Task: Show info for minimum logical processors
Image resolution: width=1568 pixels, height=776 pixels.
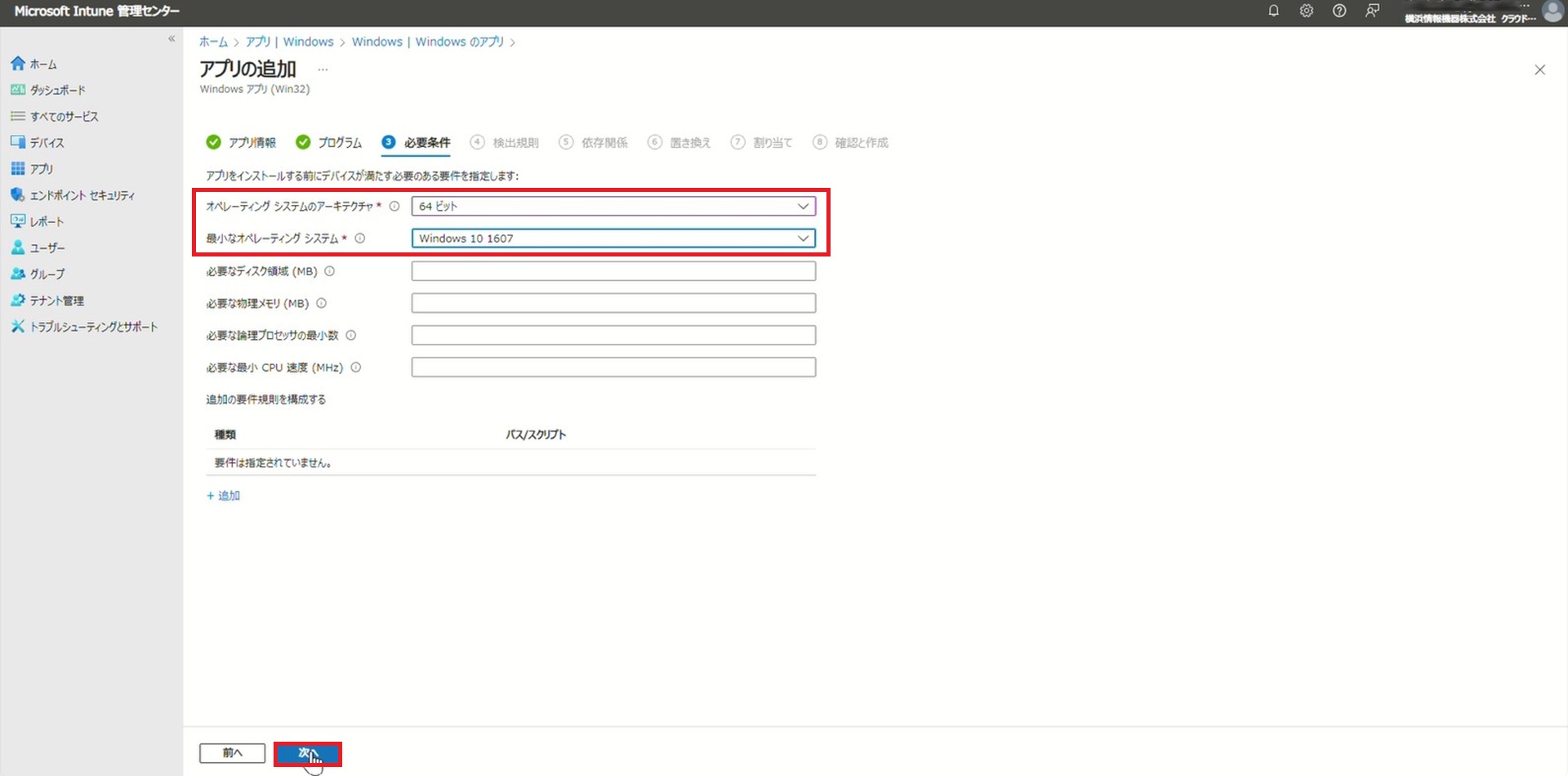Action: coord(350,335)
